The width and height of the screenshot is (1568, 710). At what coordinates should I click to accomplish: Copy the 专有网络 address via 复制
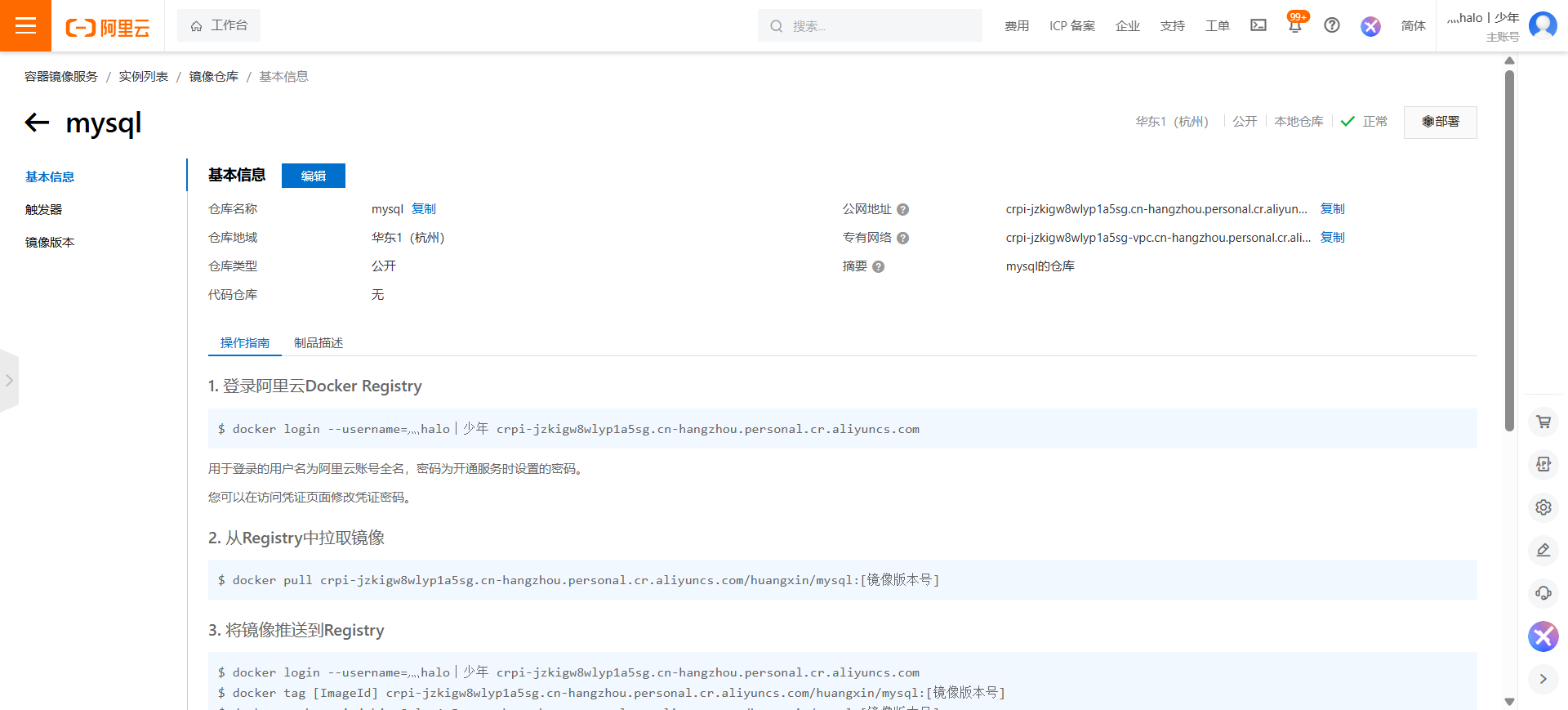point(1332,238)
